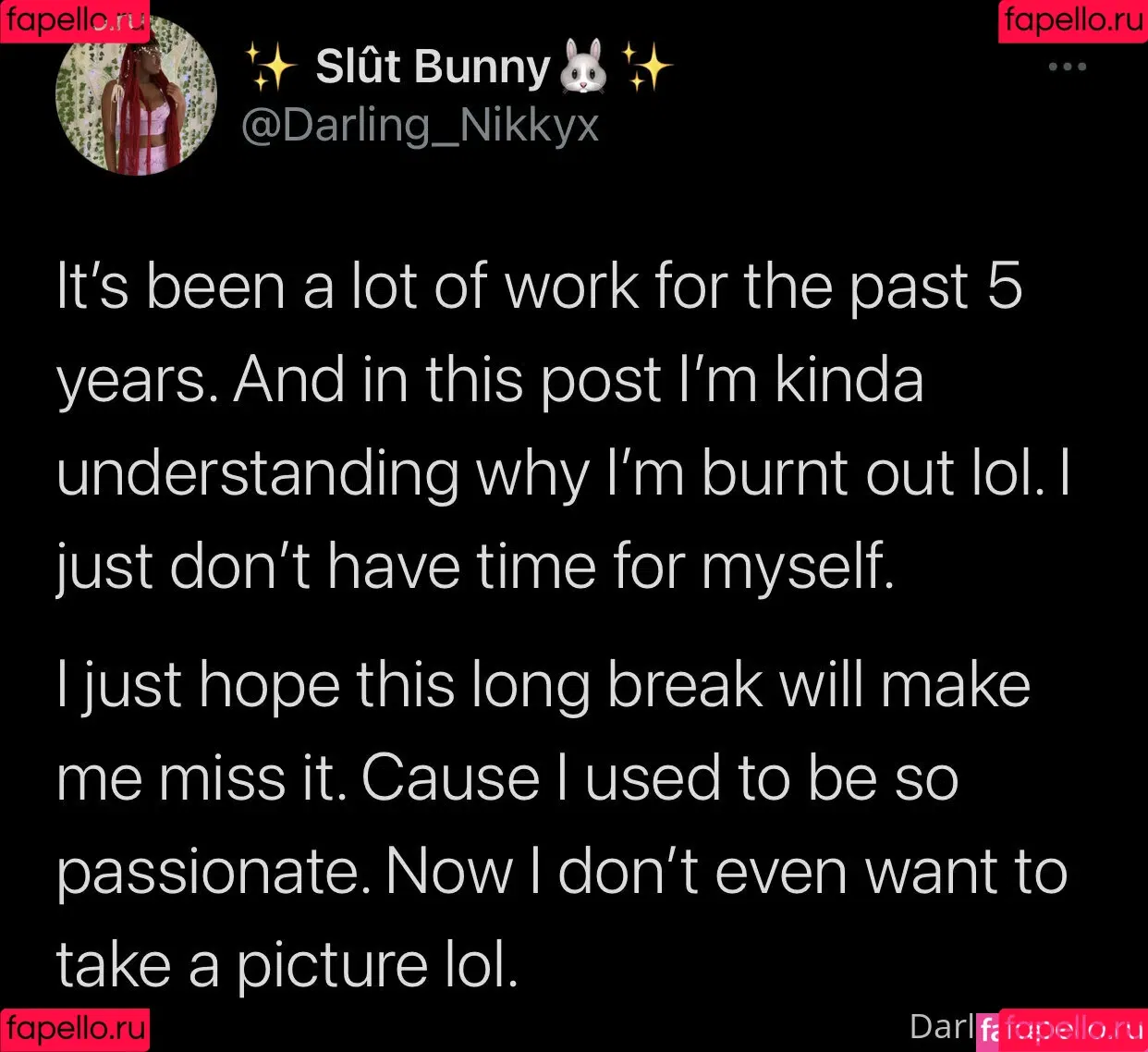
Task: Click the fapello.ru watermark beside 'Darl' text
Action: tap(1073, 1030)
